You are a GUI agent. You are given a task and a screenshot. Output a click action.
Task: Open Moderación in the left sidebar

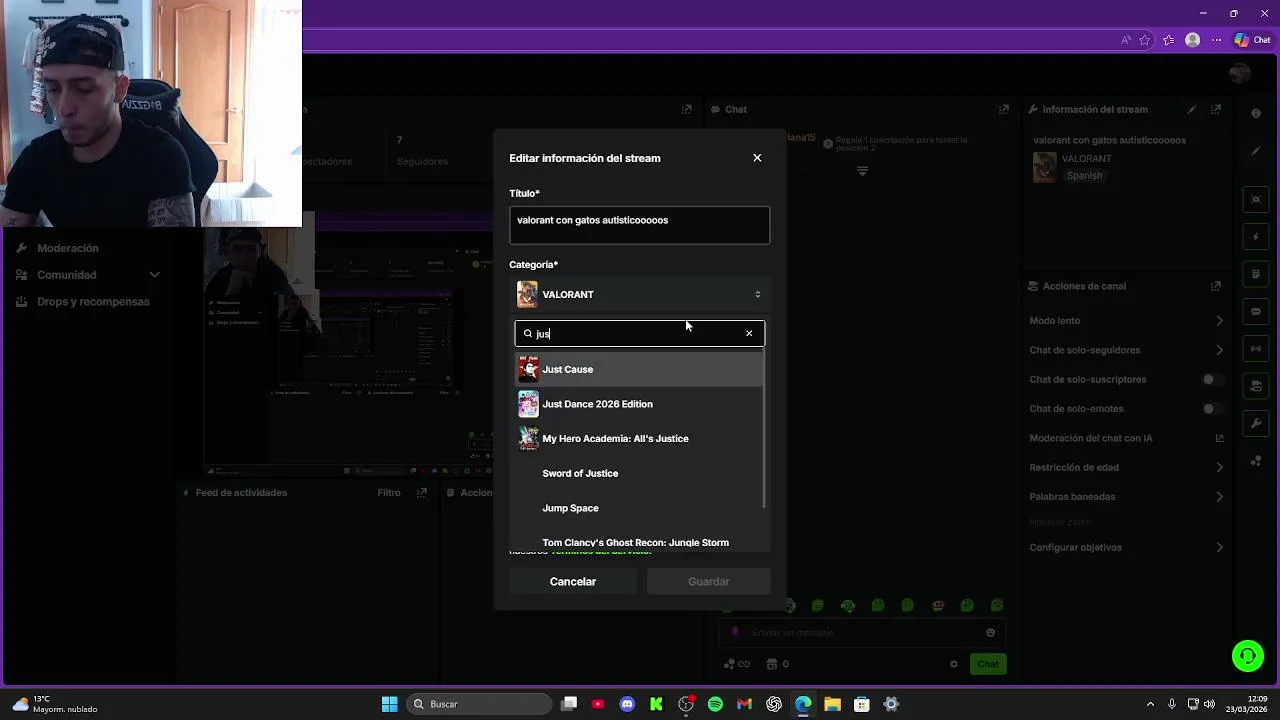point(68,248)
